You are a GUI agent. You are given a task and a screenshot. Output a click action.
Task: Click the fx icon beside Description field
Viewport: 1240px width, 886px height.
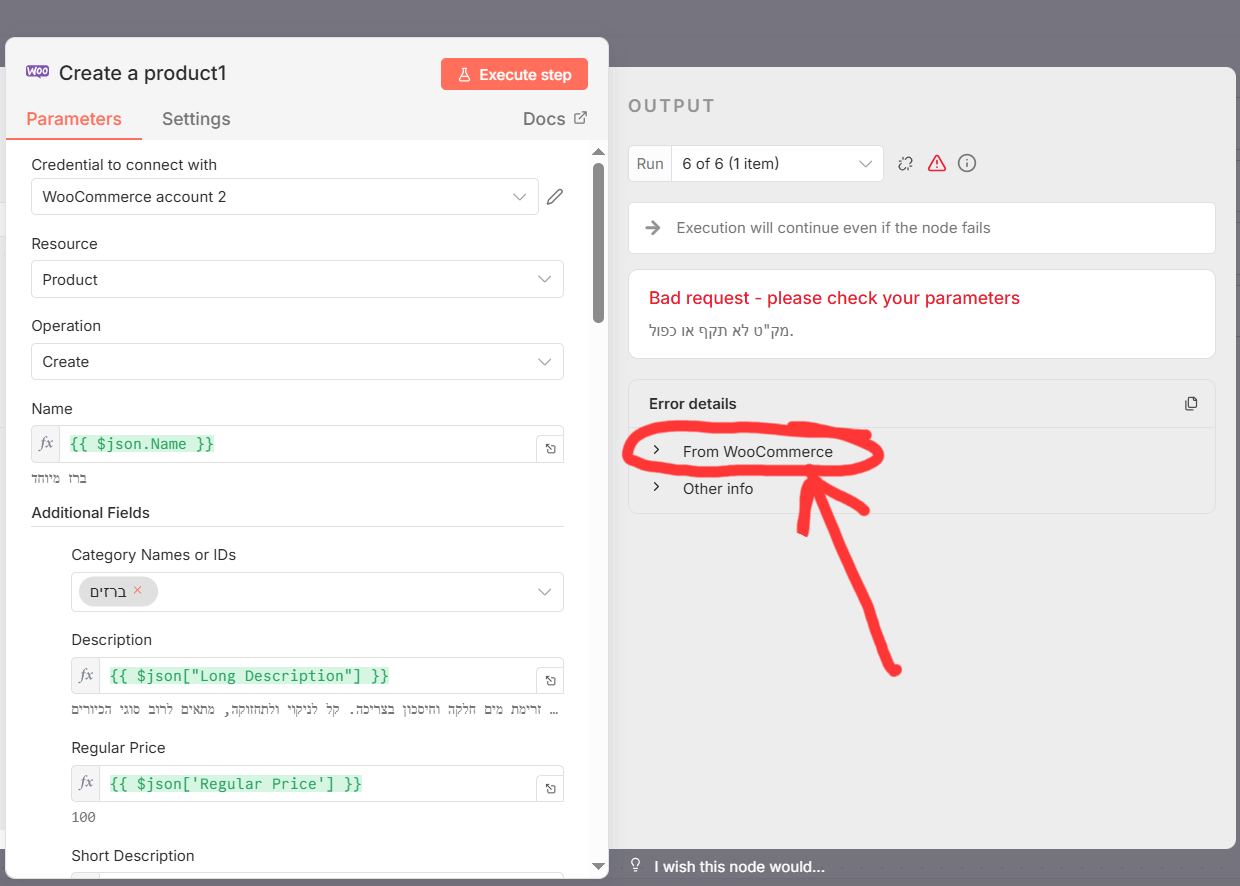[86, 676]
